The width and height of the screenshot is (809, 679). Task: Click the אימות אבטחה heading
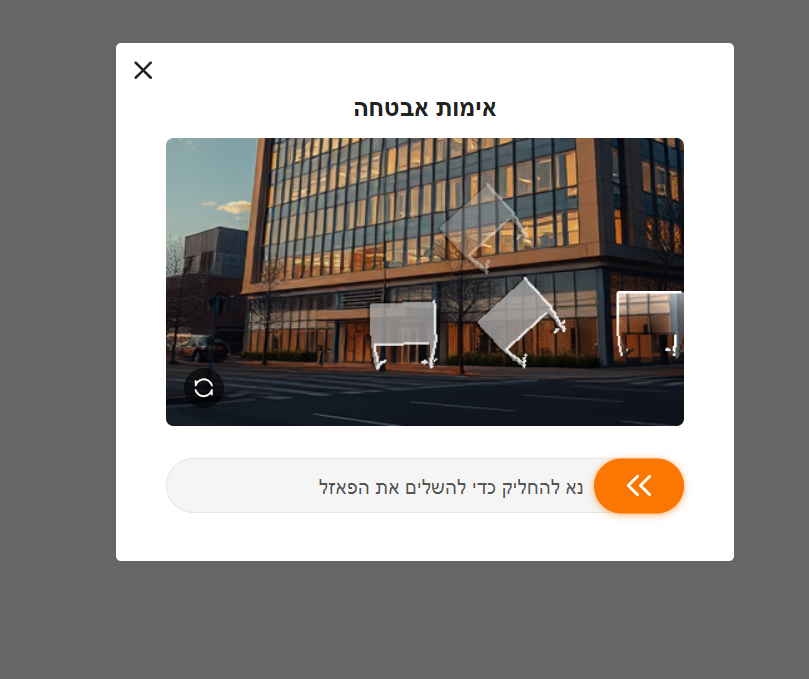click(x=425, y=108)
